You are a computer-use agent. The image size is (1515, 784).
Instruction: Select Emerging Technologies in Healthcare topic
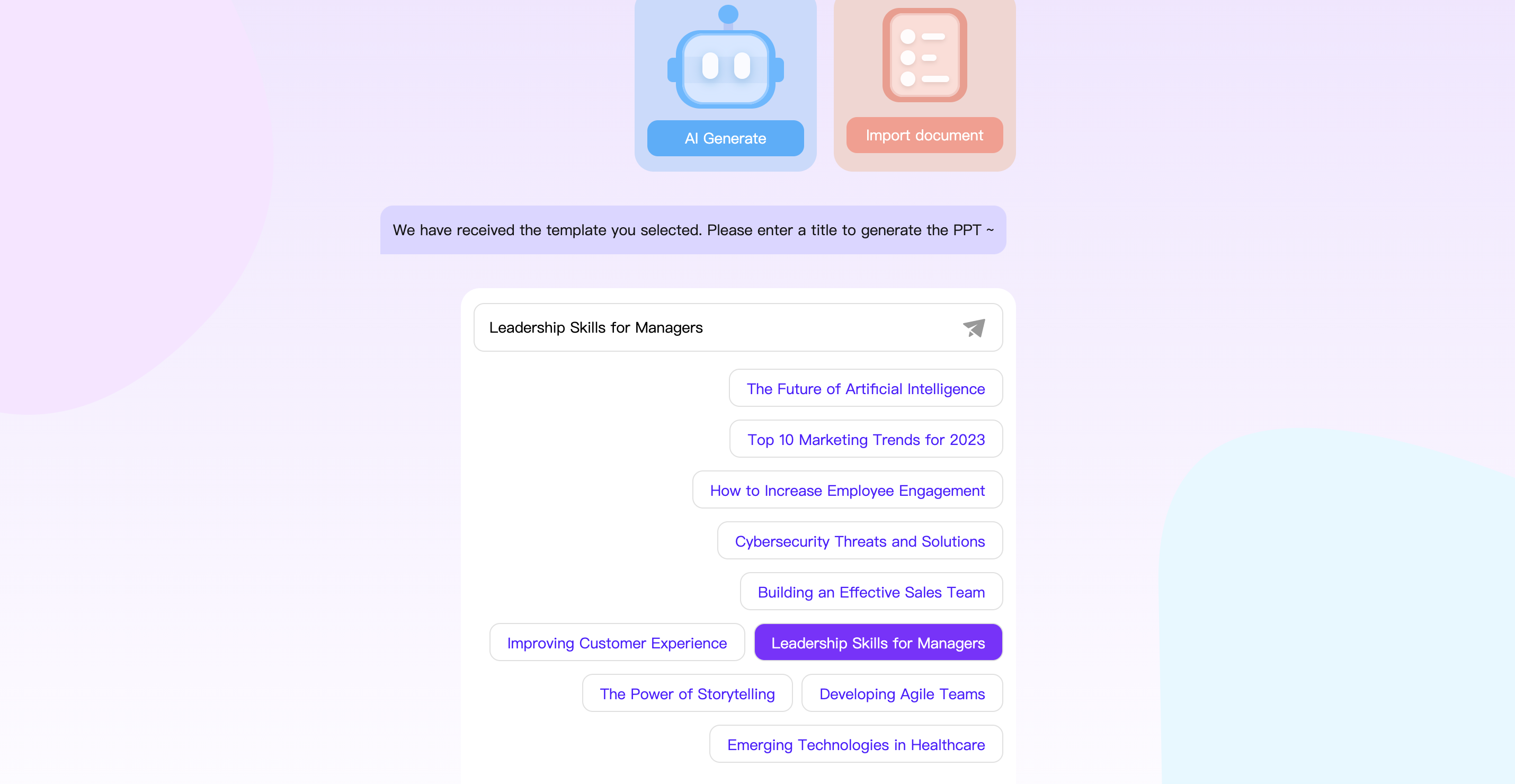click(855, 744)
